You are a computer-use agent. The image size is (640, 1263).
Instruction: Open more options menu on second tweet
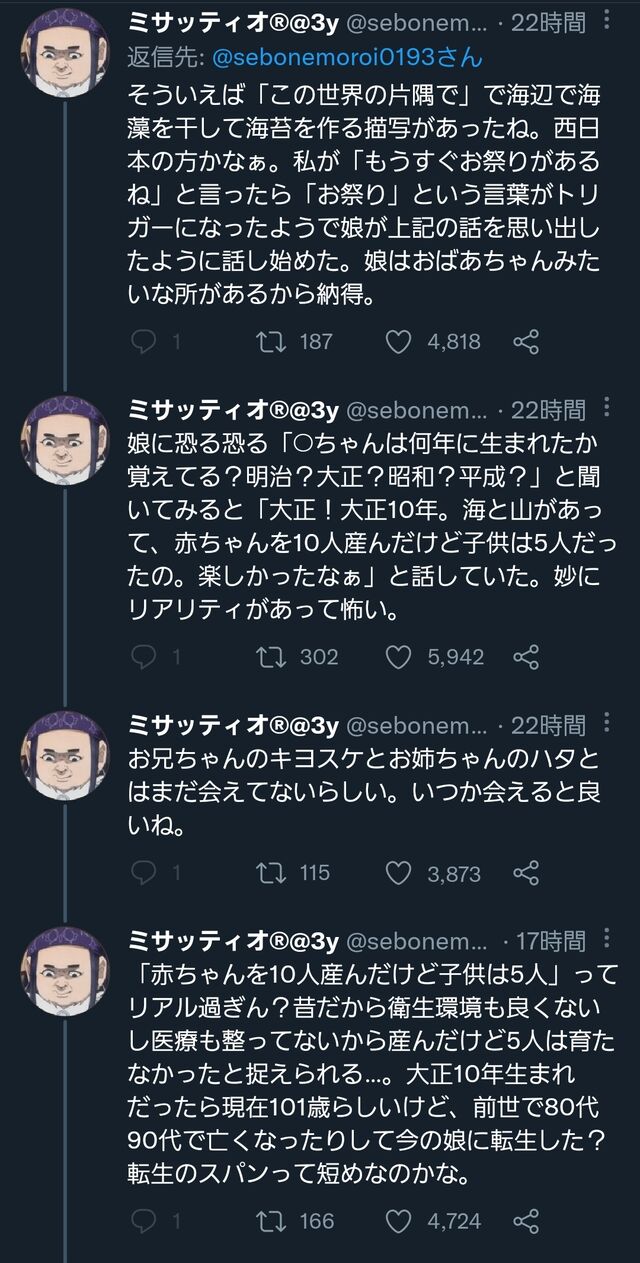(x=606, y=408)
